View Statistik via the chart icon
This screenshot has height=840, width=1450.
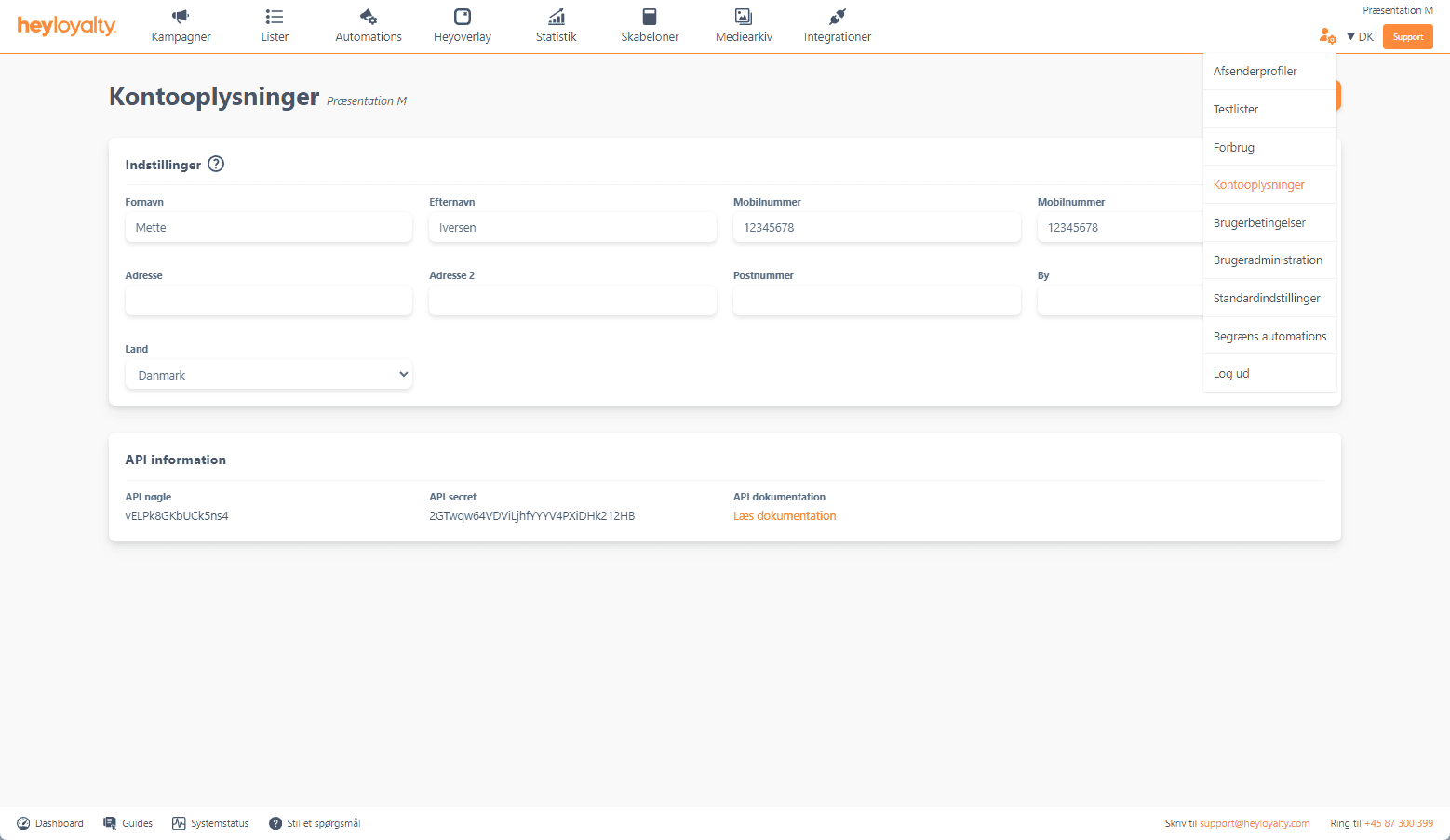[556, 17]
